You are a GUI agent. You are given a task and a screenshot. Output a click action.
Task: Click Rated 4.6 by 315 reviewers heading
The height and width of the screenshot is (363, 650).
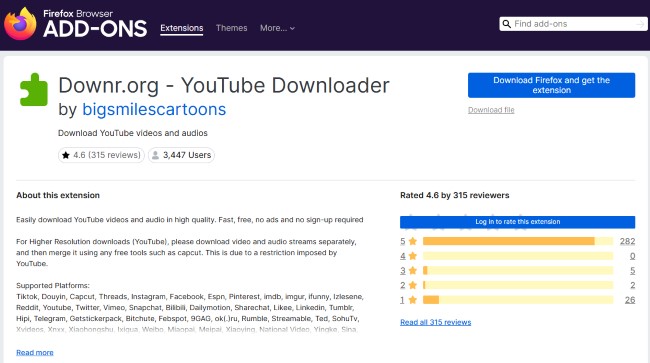coord(455,195)
